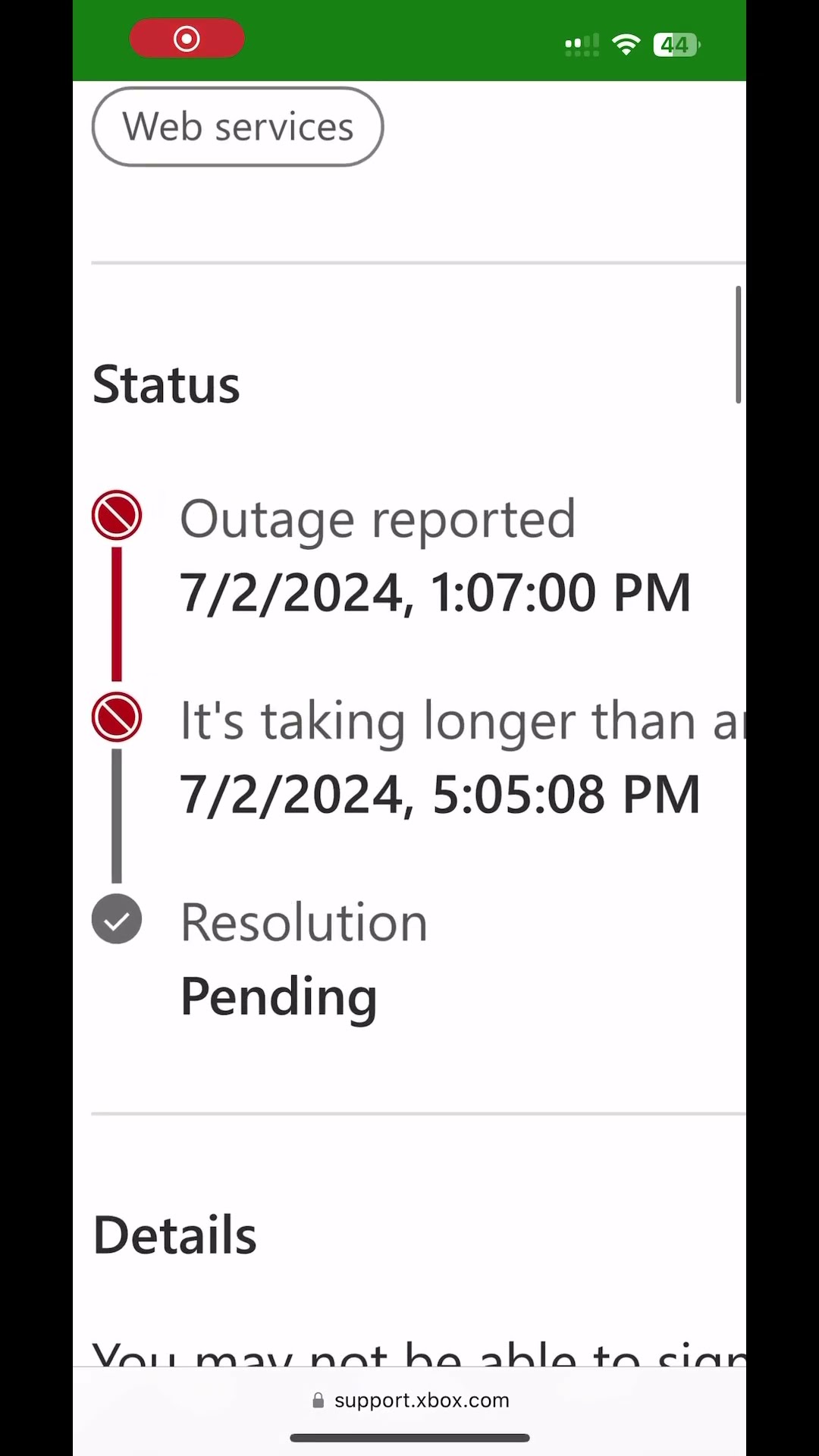This screenshot has height=1456, width=819.
Task: Click the Outage reported label
Action: point(378,520)
